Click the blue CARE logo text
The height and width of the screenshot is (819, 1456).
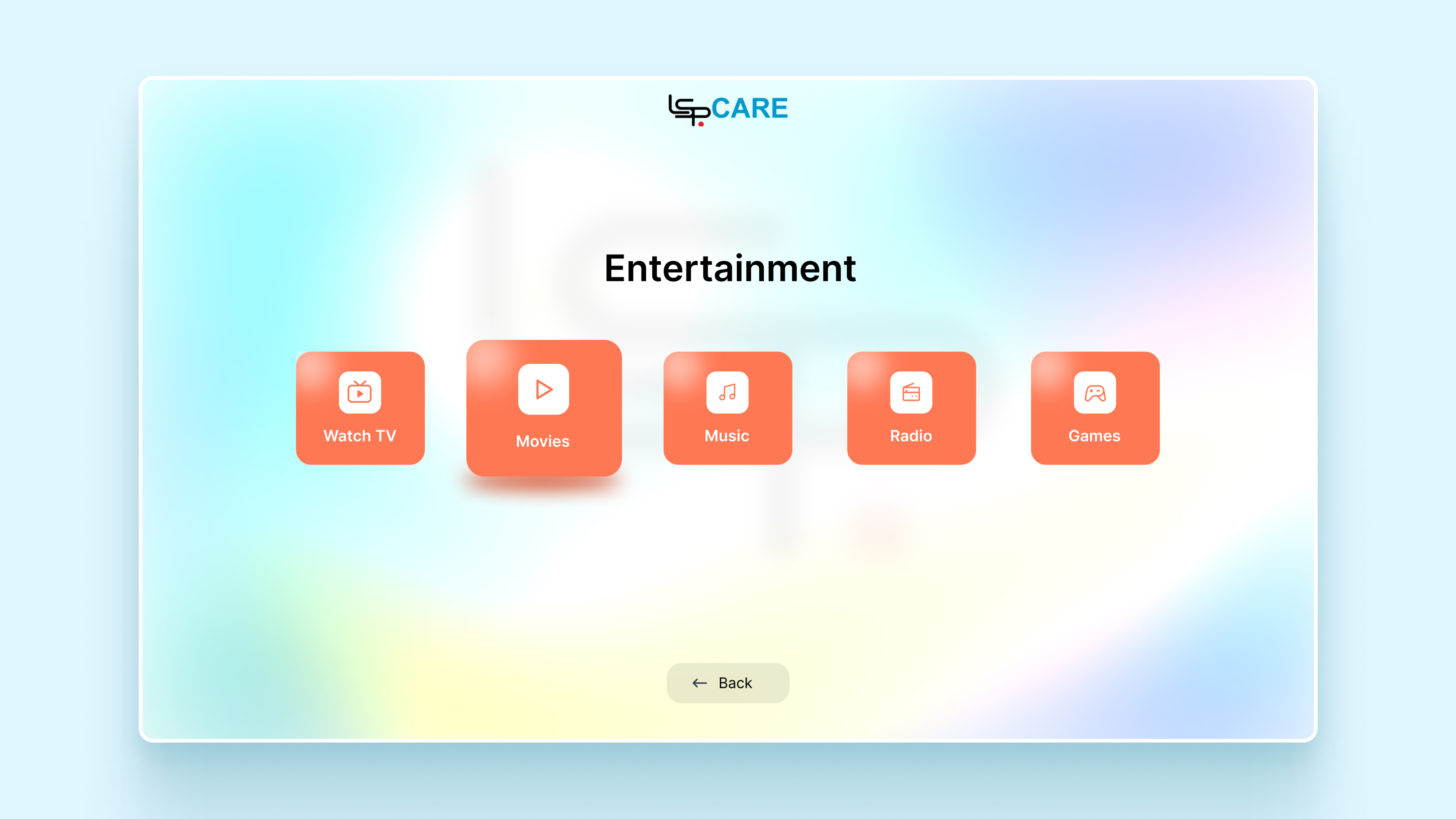749,108
